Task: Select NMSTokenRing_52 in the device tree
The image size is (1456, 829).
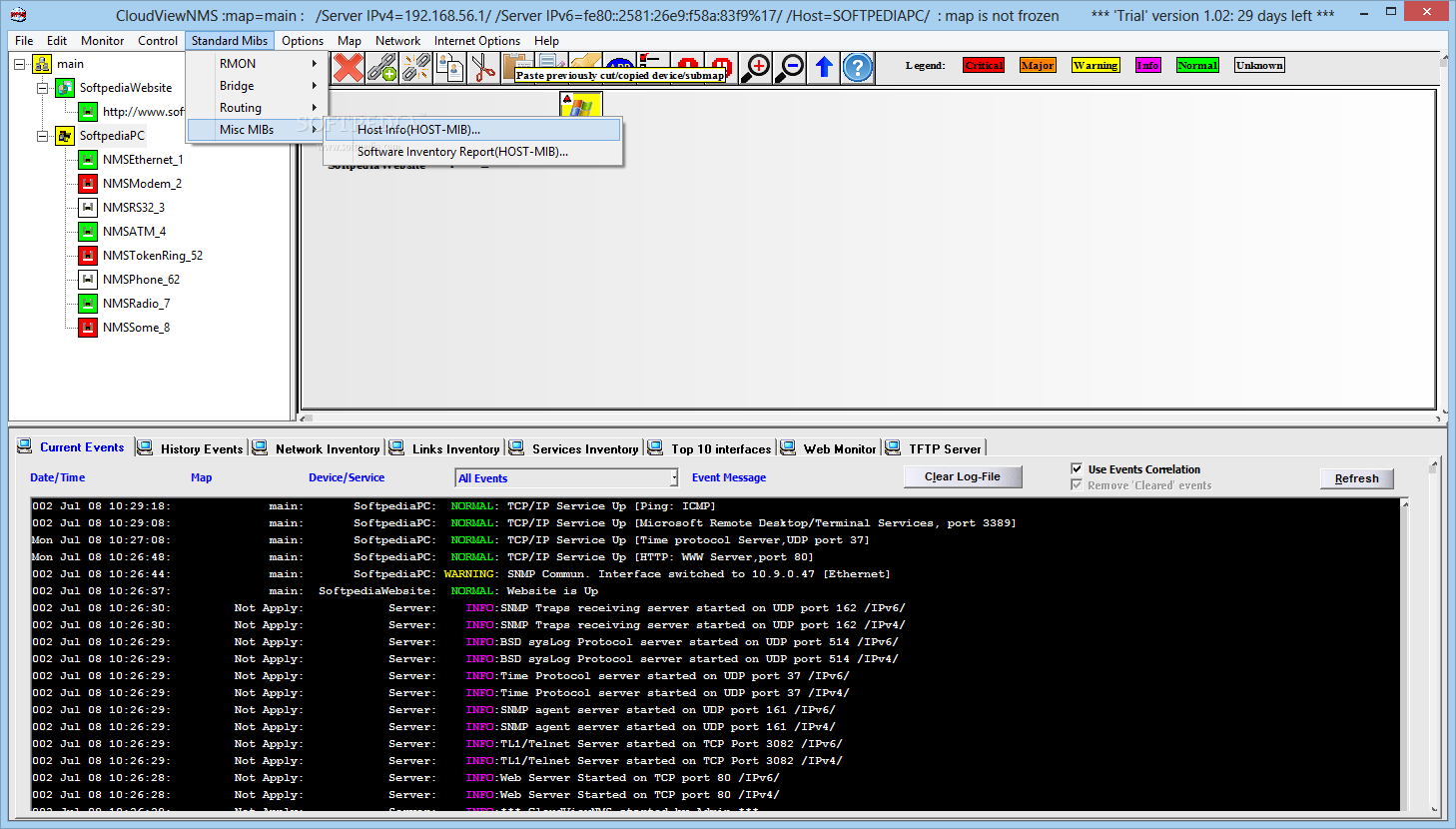Action: click(x=153, y=256)
